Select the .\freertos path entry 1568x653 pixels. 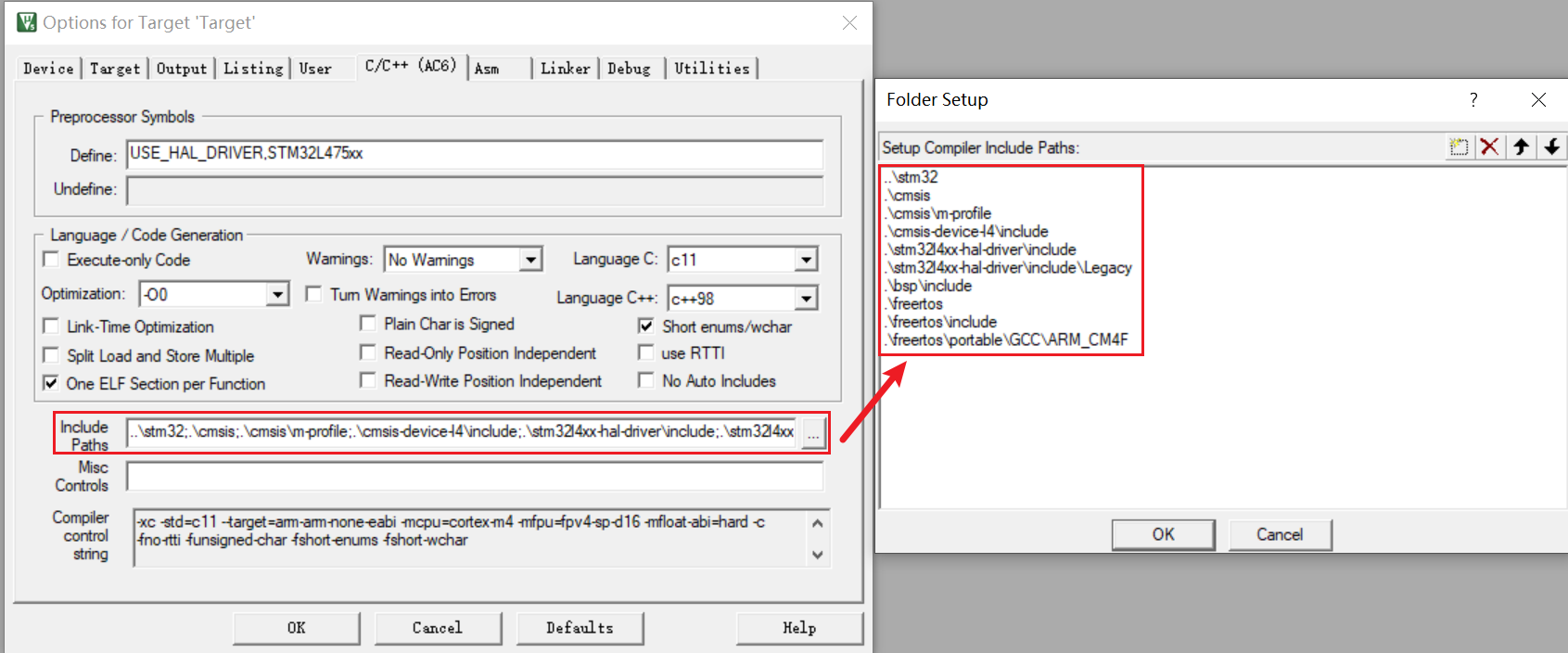914,304
